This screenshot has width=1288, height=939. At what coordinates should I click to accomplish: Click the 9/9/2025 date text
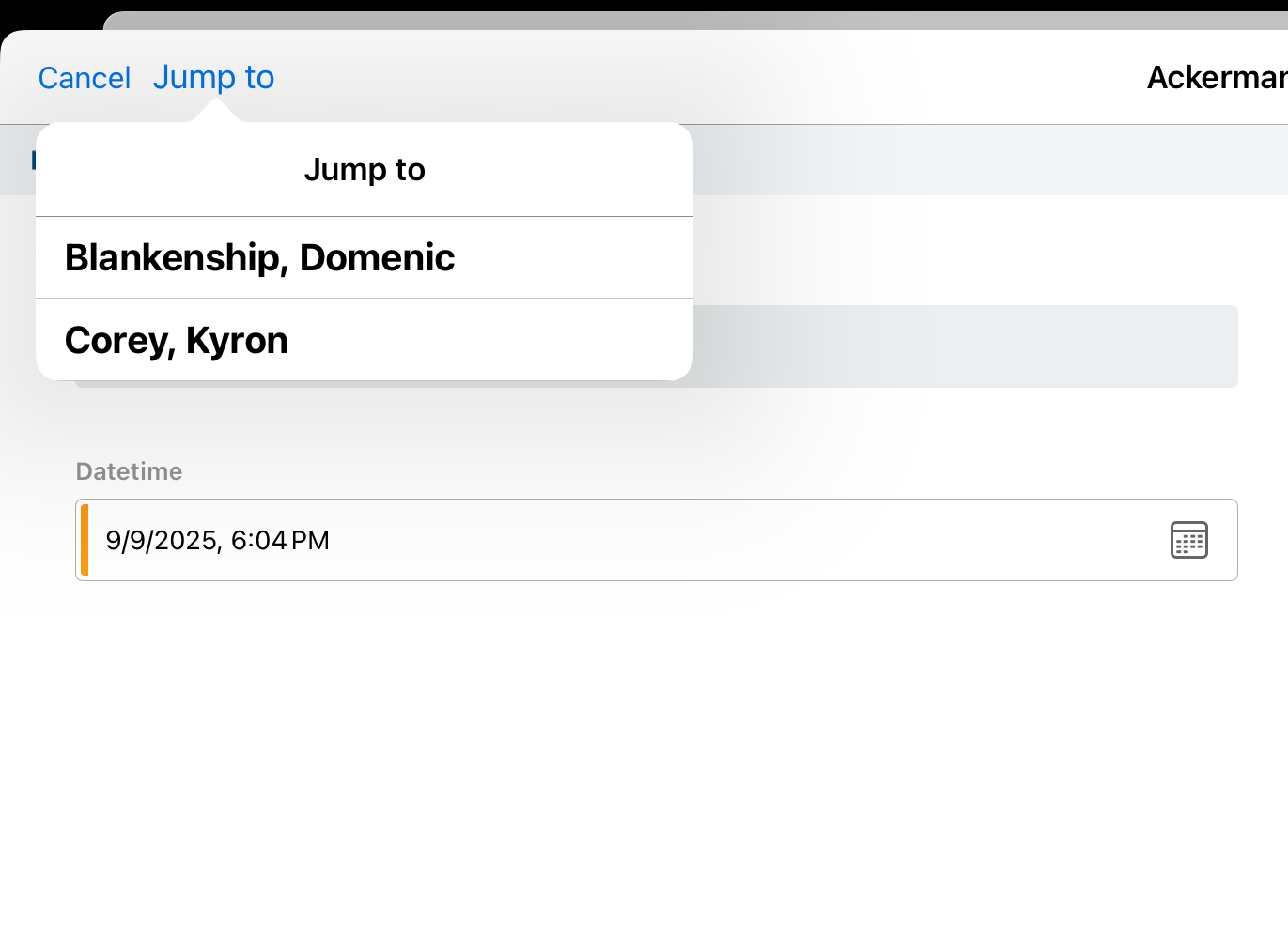pos(162,541)
